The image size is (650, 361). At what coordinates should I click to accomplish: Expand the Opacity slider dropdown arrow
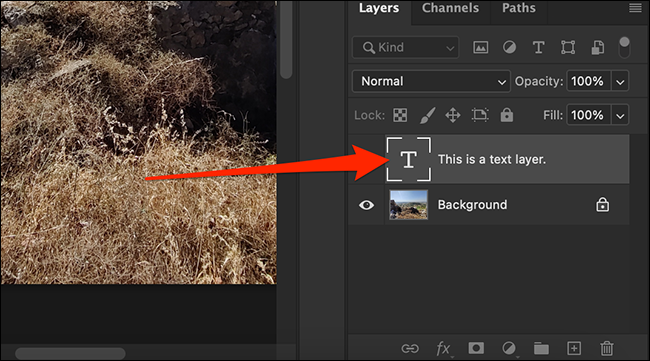click(620, 82)
